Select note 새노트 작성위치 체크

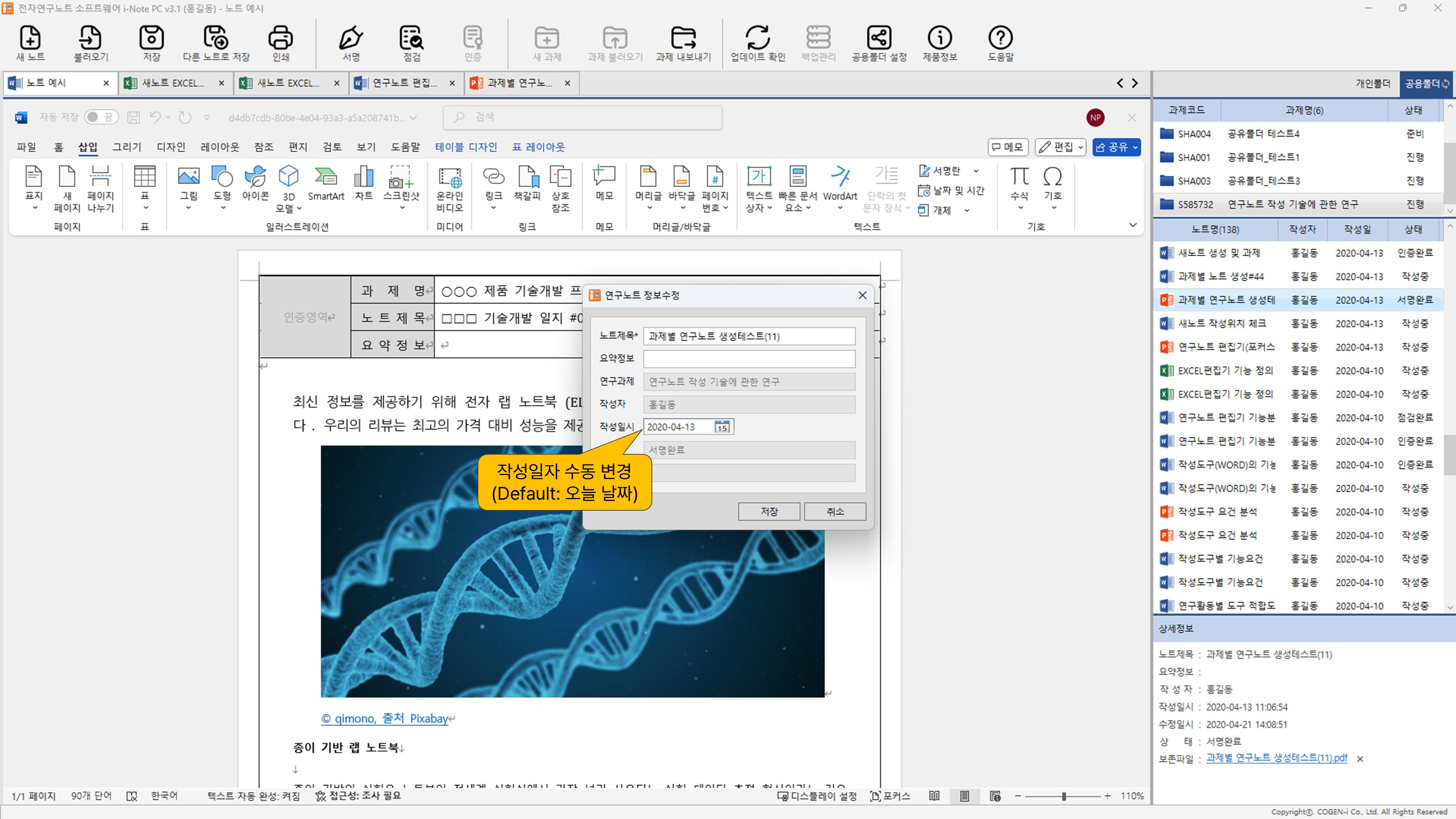[x=1298, y=323]
